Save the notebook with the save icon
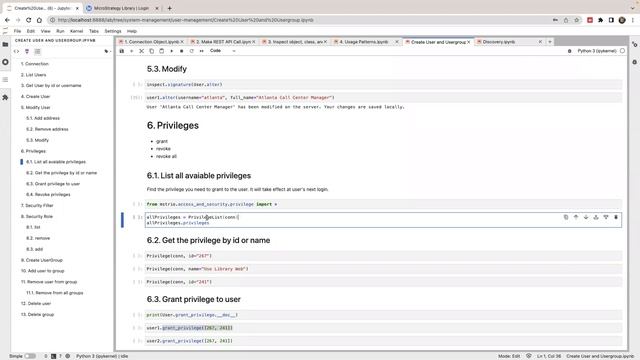Image resolution: width=640 pixels, height=360 pixels. point(122,51)
